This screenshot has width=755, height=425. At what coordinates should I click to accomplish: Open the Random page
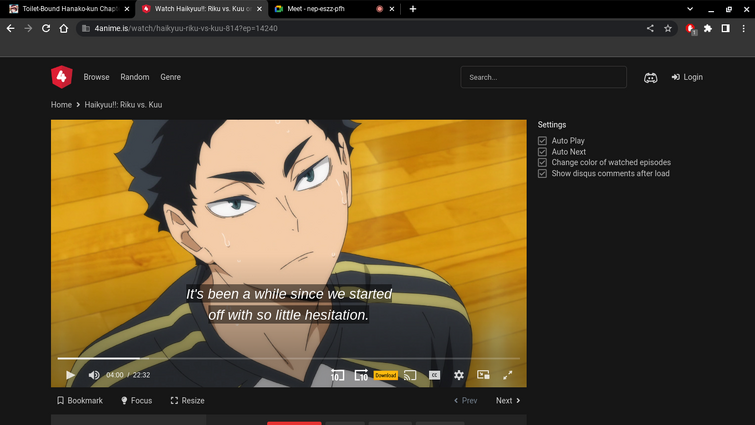(x=135, y=77)
